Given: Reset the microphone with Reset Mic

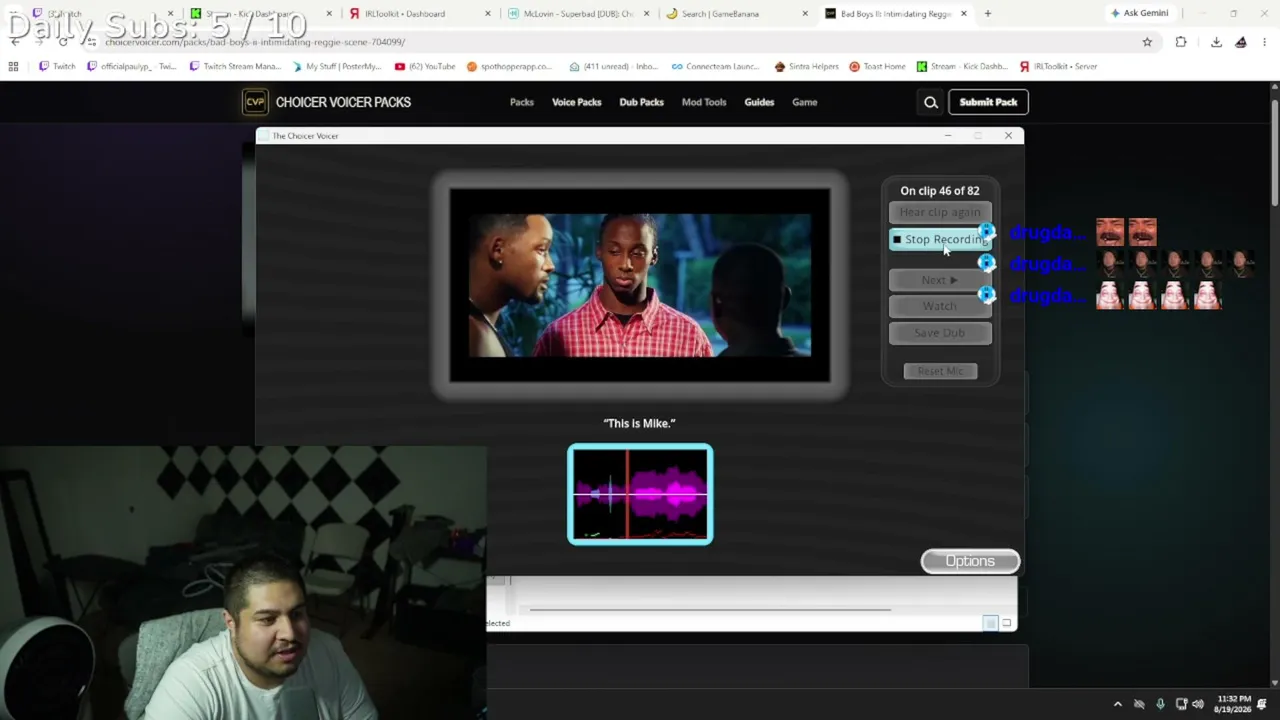Looking at the screenshot, I should coord(940,371).
